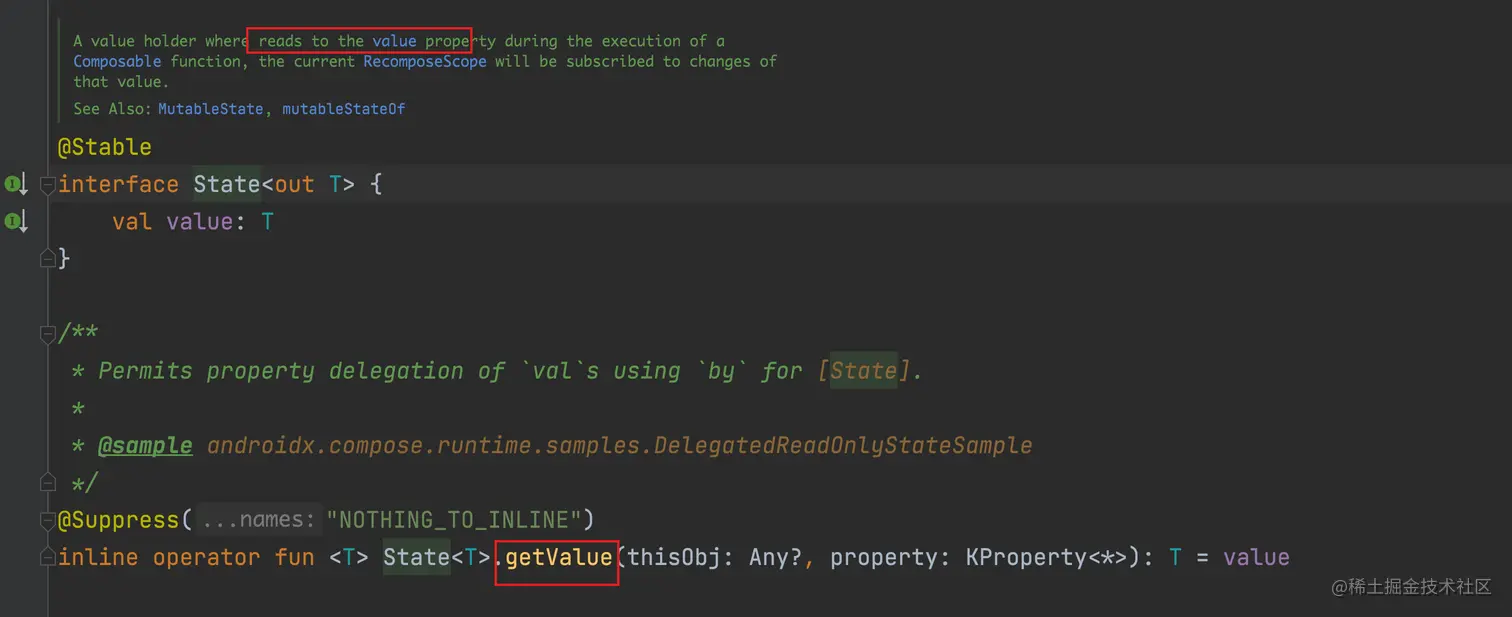Collapse the interface State code block

click(46, 185)
